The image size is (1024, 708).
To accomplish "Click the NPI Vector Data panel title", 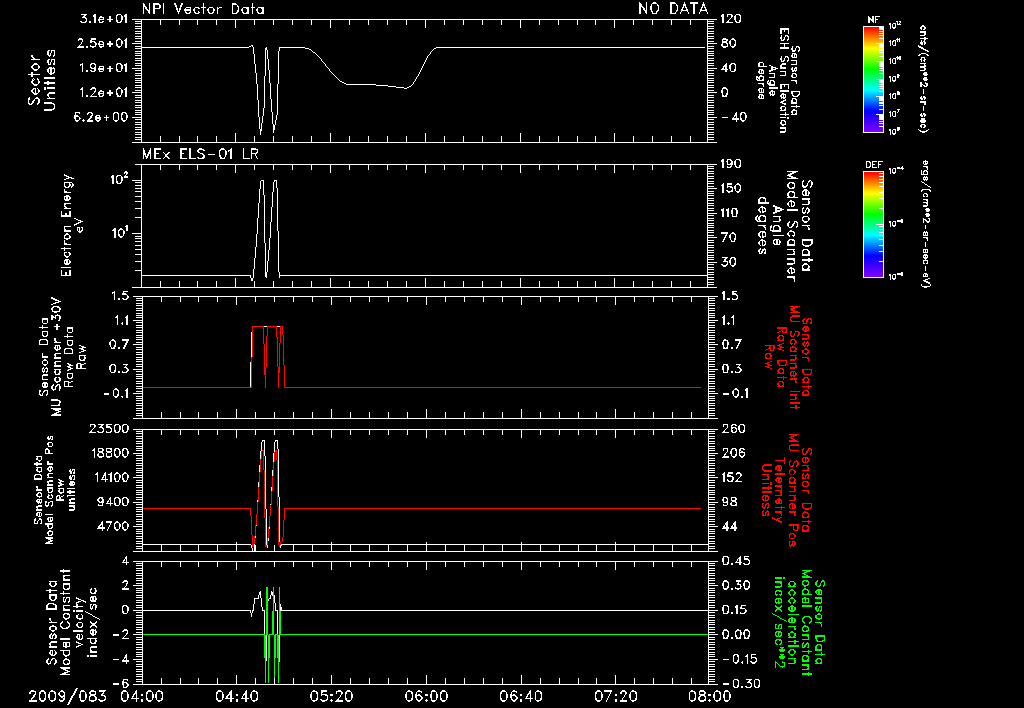I will click(203, 9).
